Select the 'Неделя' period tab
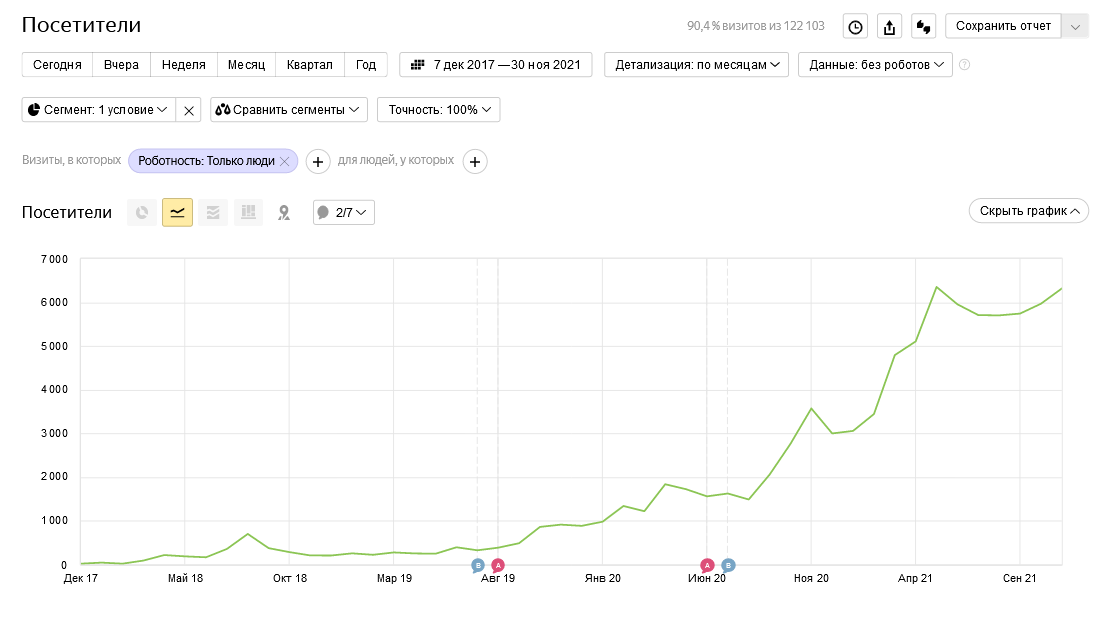 (x=184, y=65)
